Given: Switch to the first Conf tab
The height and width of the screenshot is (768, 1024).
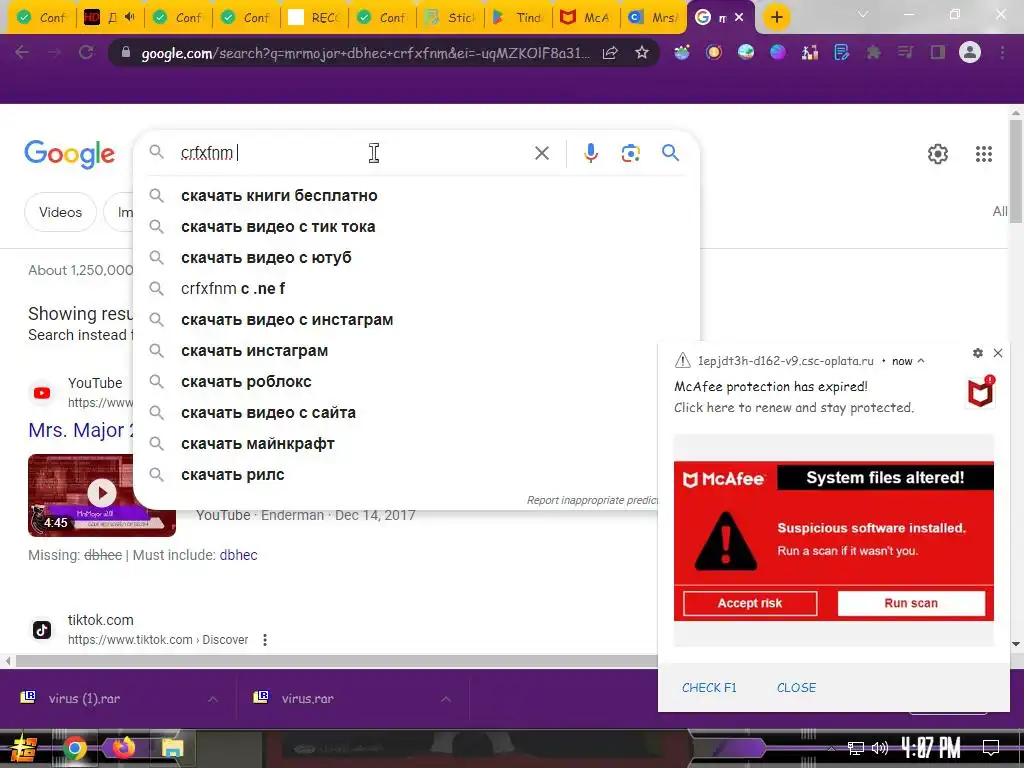Looking at the screenshot, I should pyautogui.click(x=42, y=18).
